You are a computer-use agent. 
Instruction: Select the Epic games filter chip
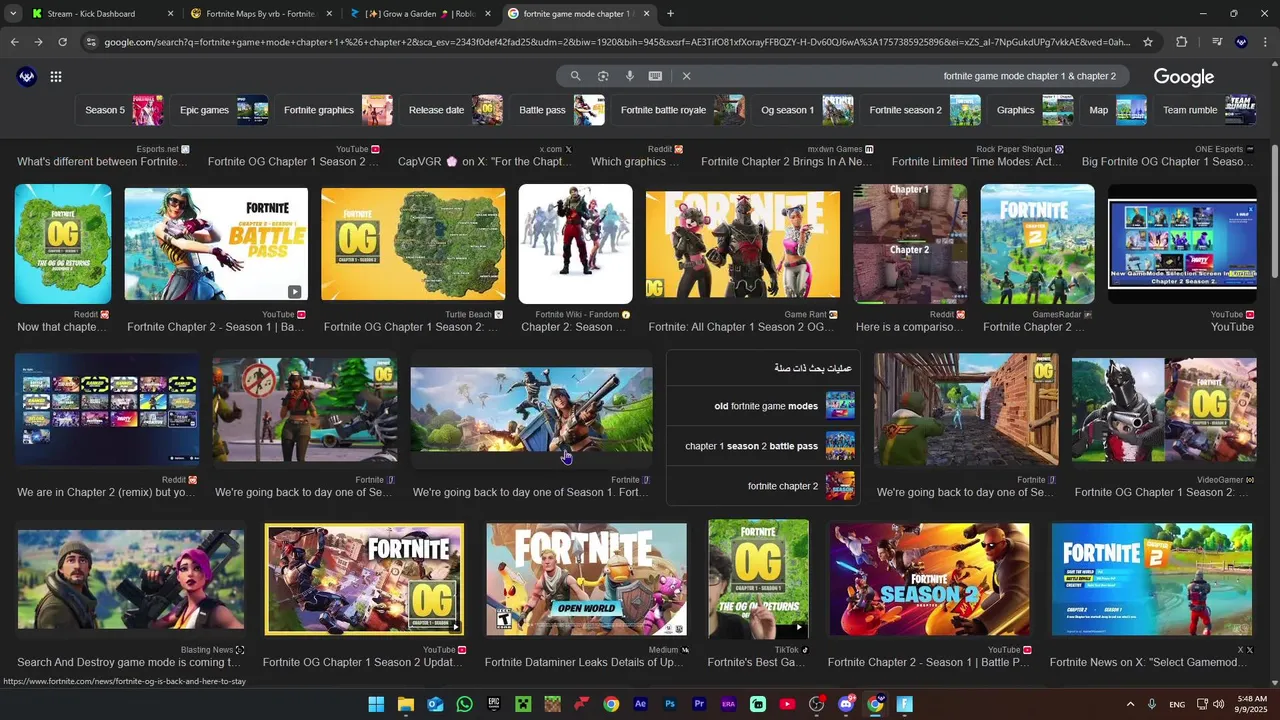(219, 110)
